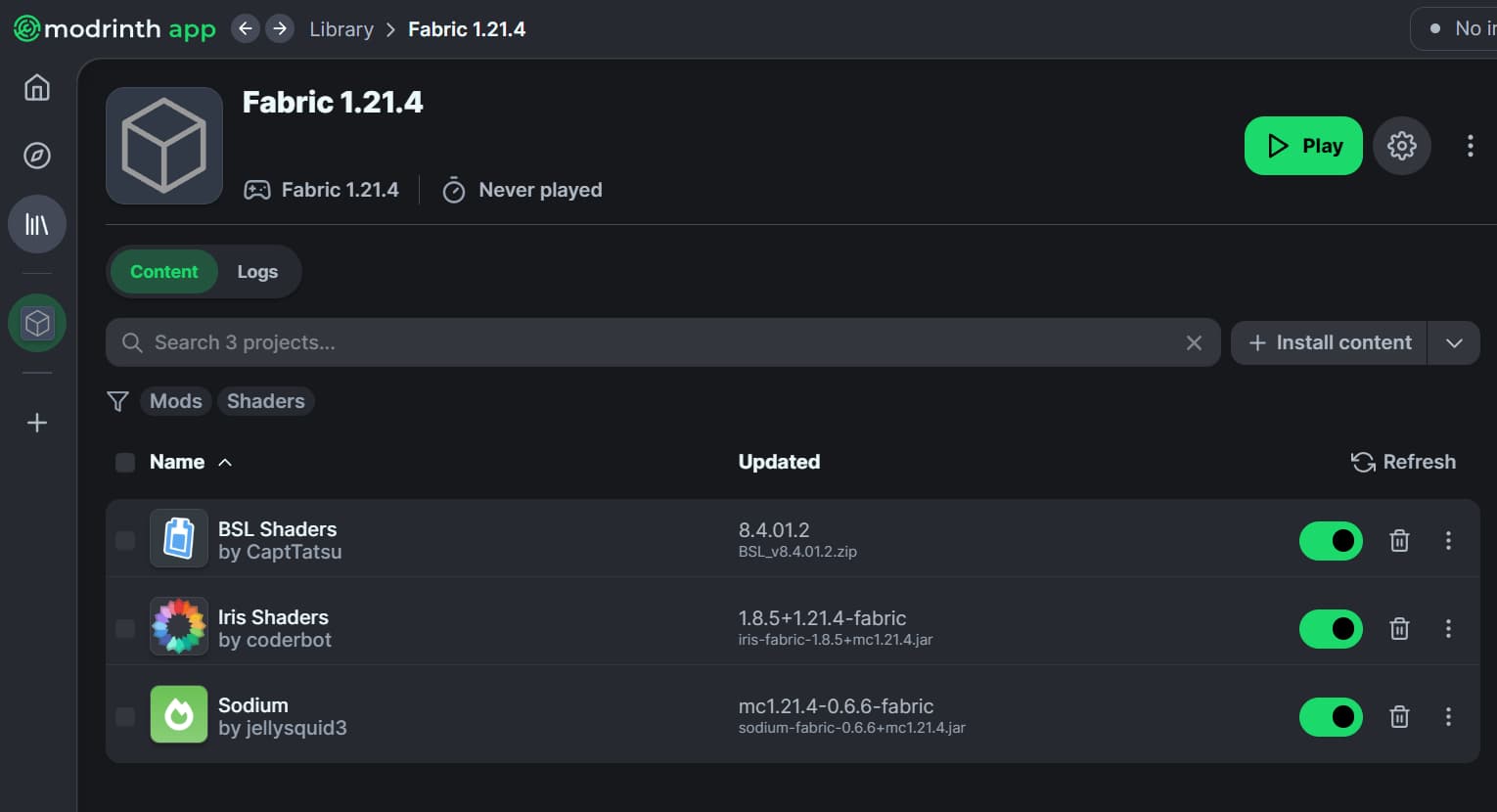Check the Sodium row checkbox
The width and height of the screenshot is (1497, 812).
coord(125,716)
